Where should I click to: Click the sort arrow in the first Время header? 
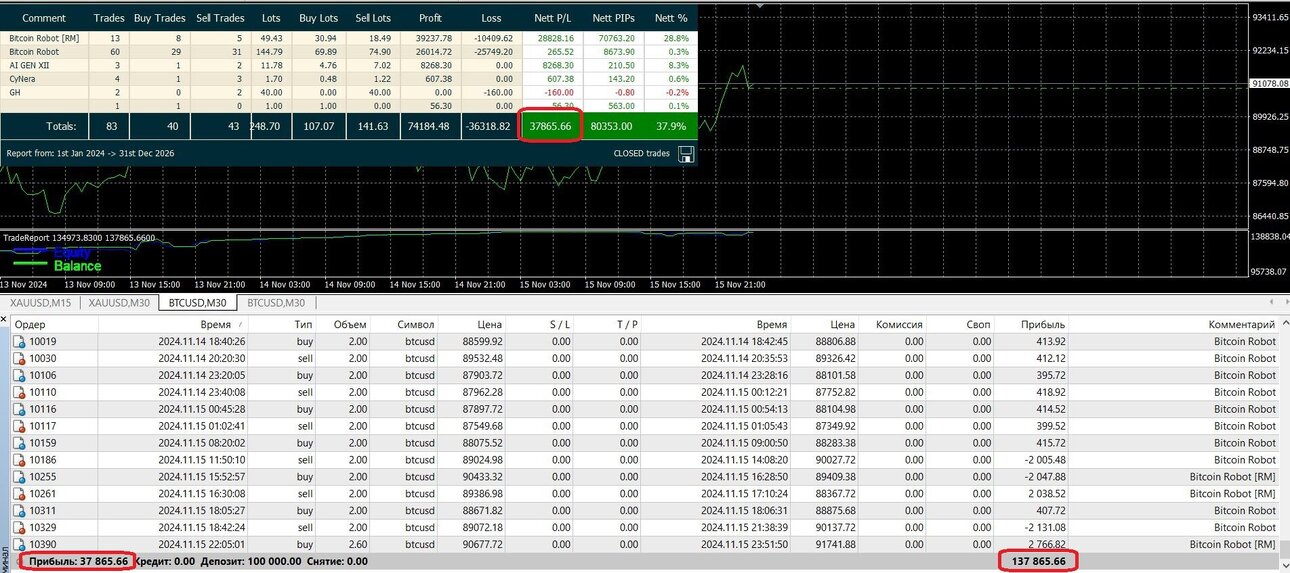[243, 324]
